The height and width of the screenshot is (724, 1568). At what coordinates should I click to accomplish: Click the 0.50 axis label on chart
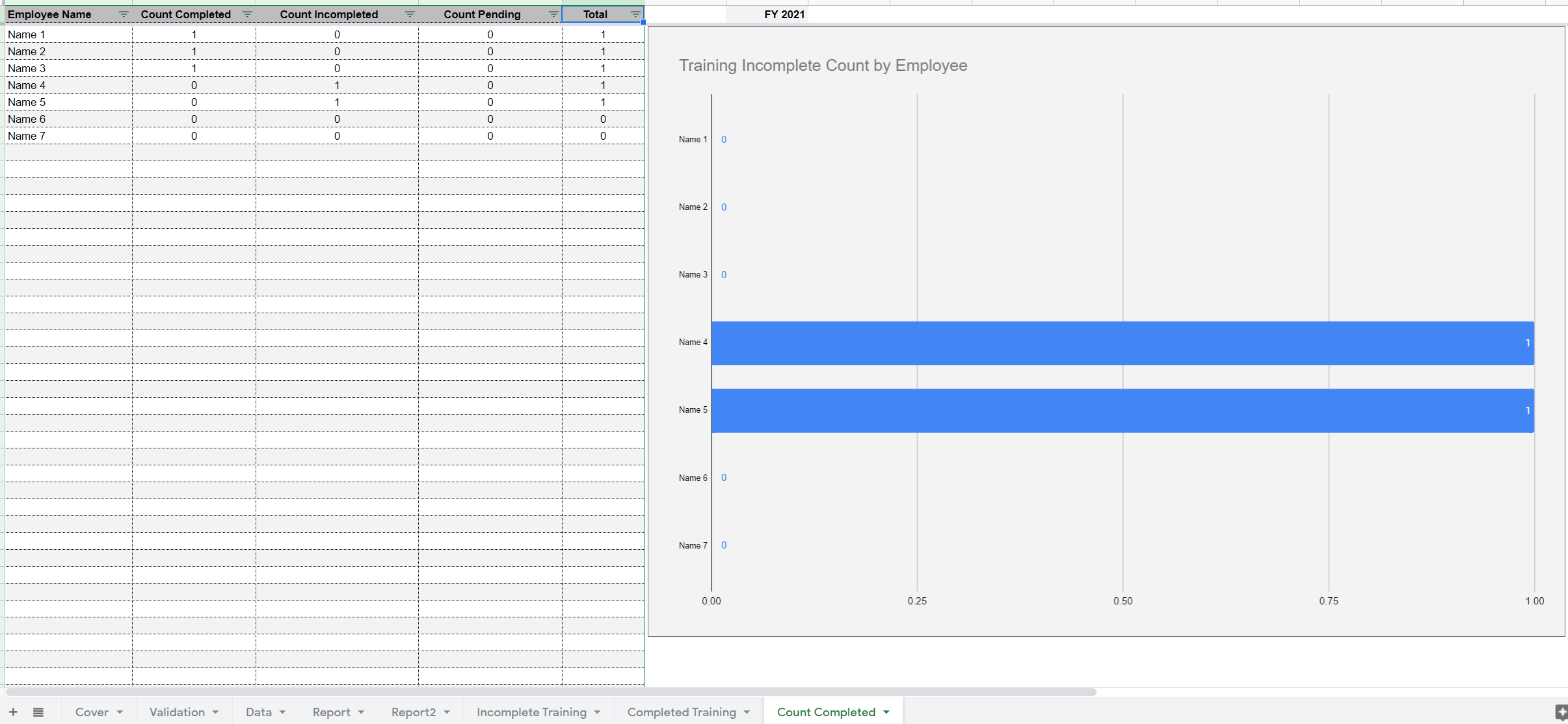pyautogui.click(x=1123, y=601)
